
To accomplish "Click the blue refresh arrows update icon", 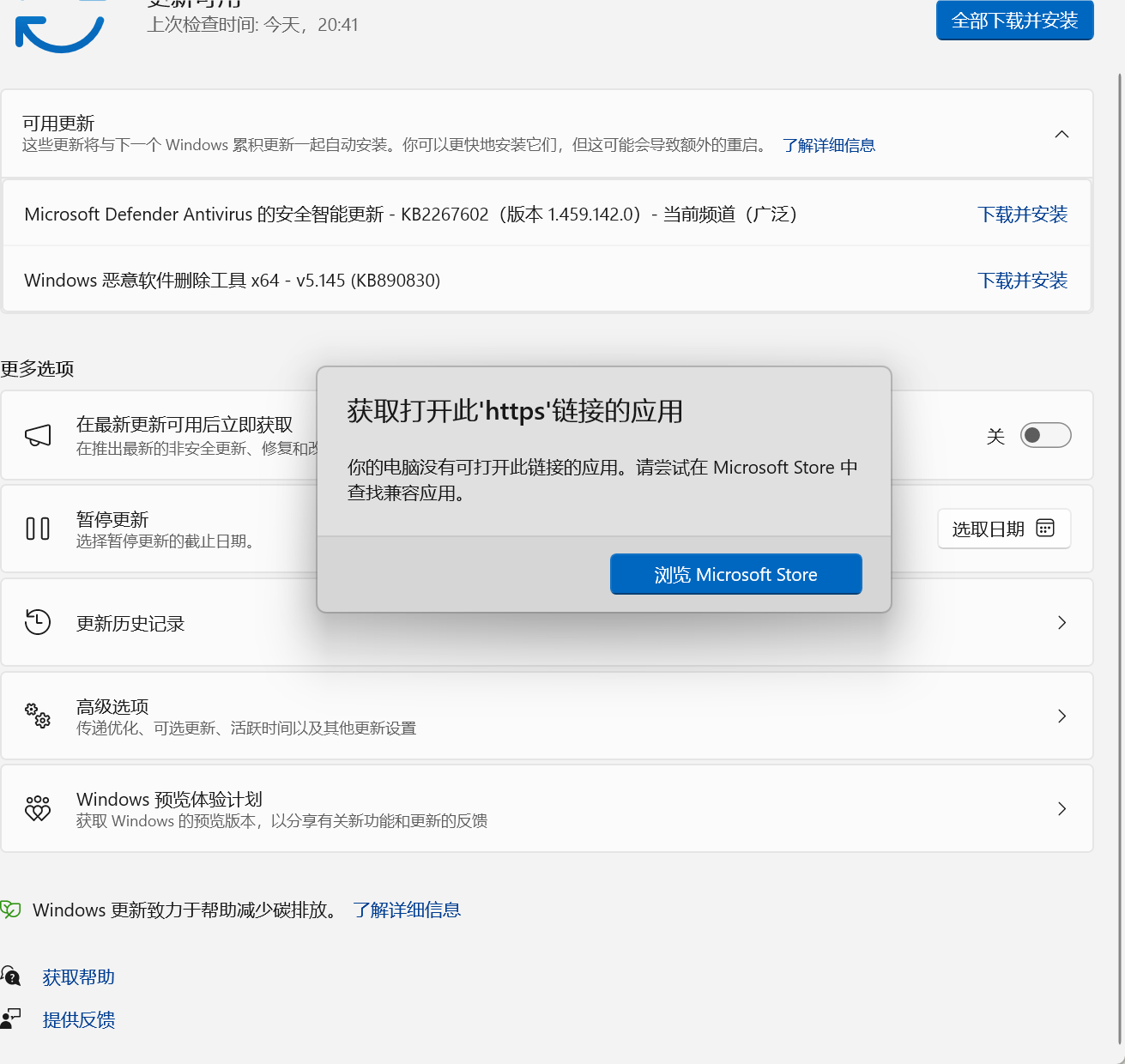I will pyautogui.click(x=59, y=28).
